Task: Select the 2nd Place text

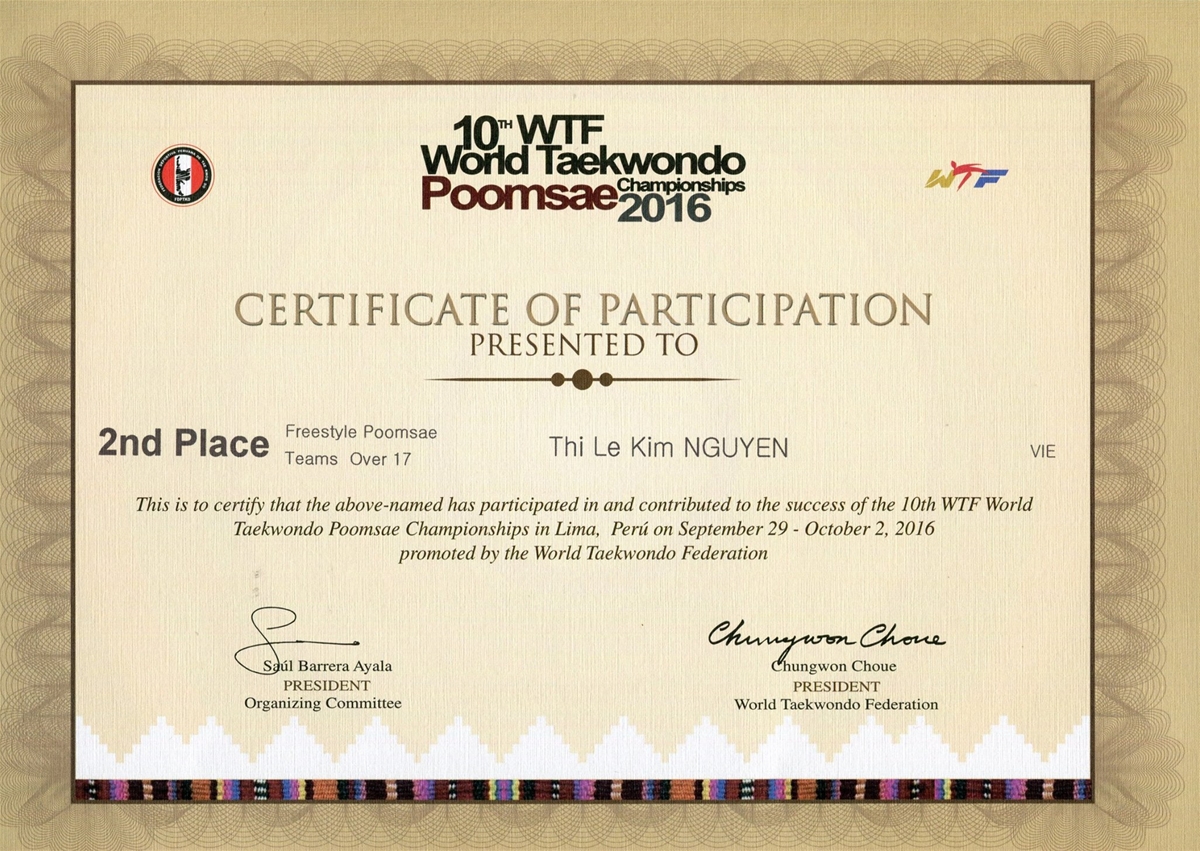Action: tap(183, 444)
